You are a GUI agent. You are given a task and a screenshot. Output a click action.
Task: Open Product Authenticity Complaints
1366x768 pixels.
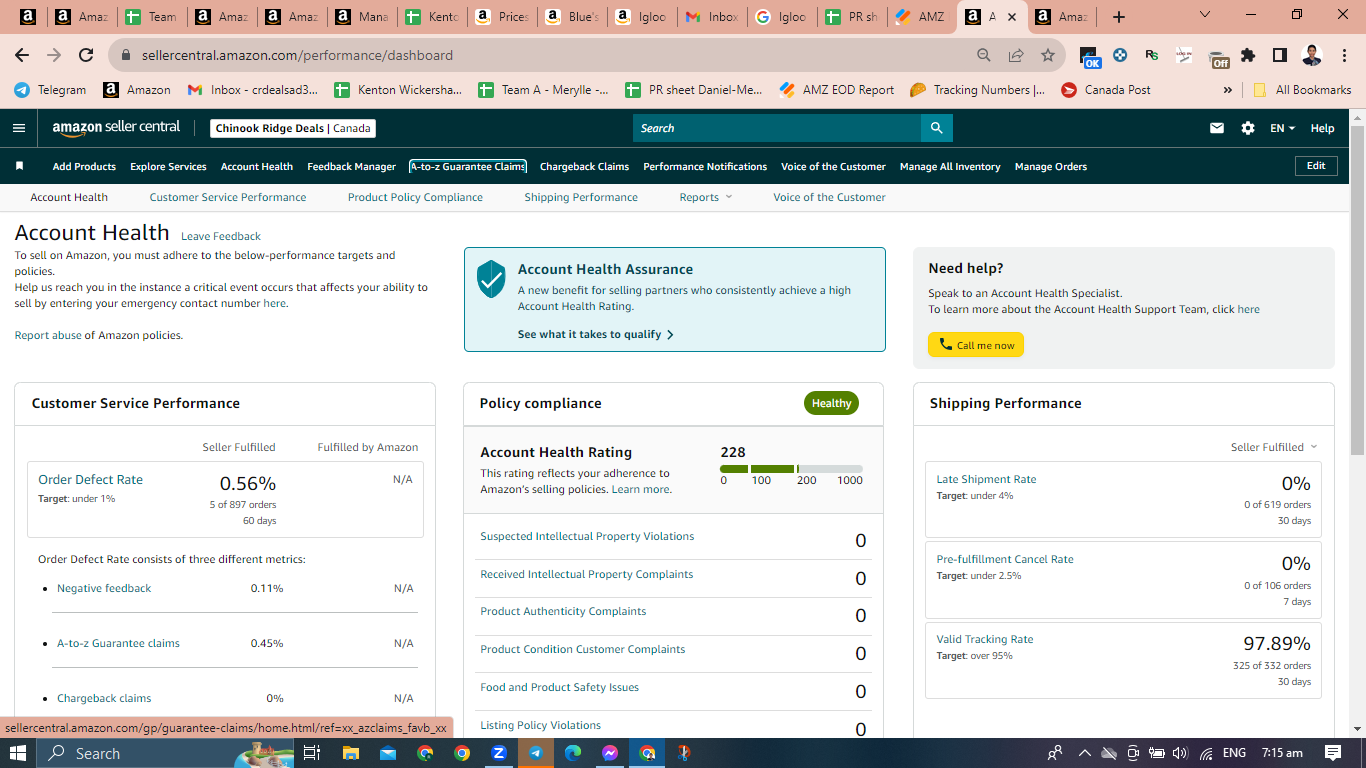[x=563, y=611]
